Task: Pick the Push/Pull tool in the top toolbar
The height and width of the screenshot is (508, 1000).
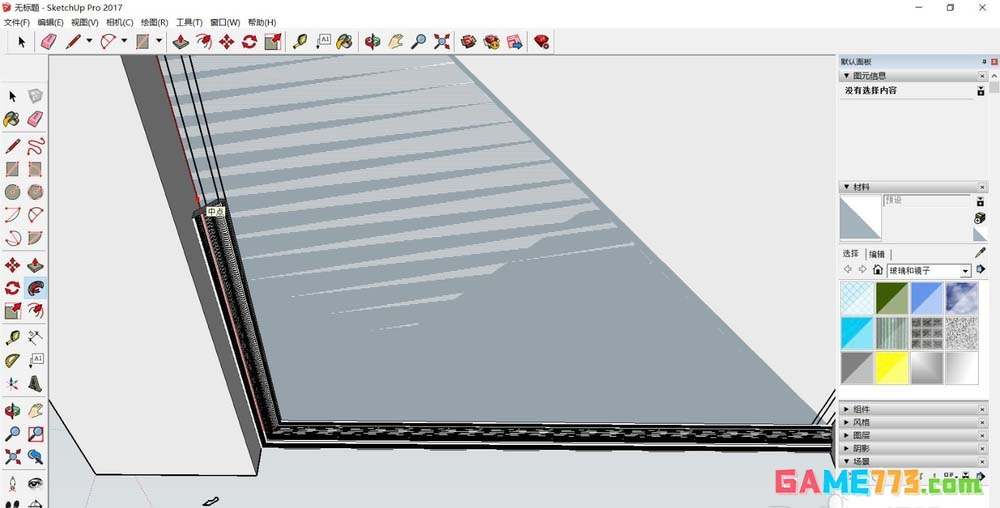Action: click(180, 42)
